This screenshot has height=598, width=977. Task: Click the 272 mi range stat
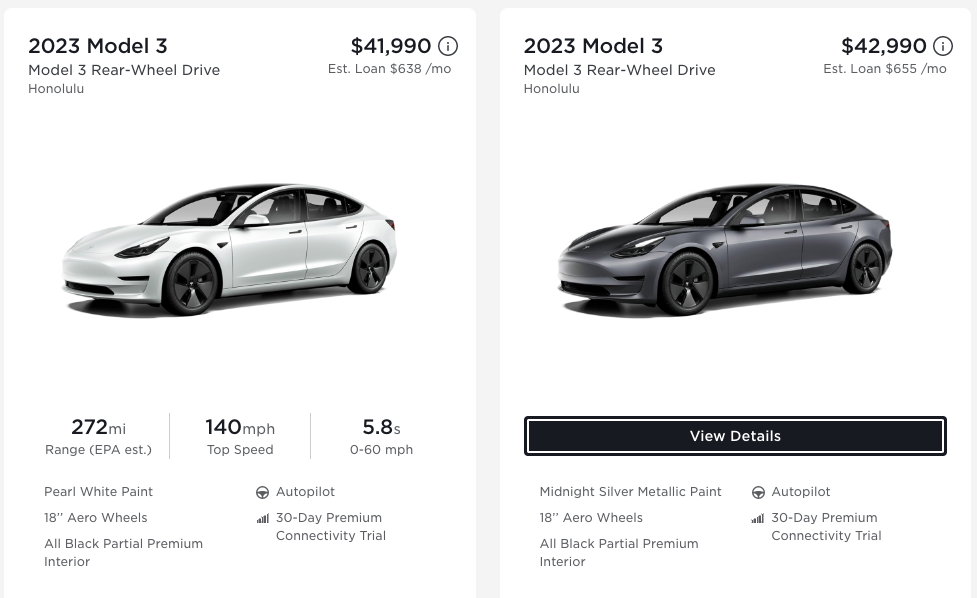[98, 436]
